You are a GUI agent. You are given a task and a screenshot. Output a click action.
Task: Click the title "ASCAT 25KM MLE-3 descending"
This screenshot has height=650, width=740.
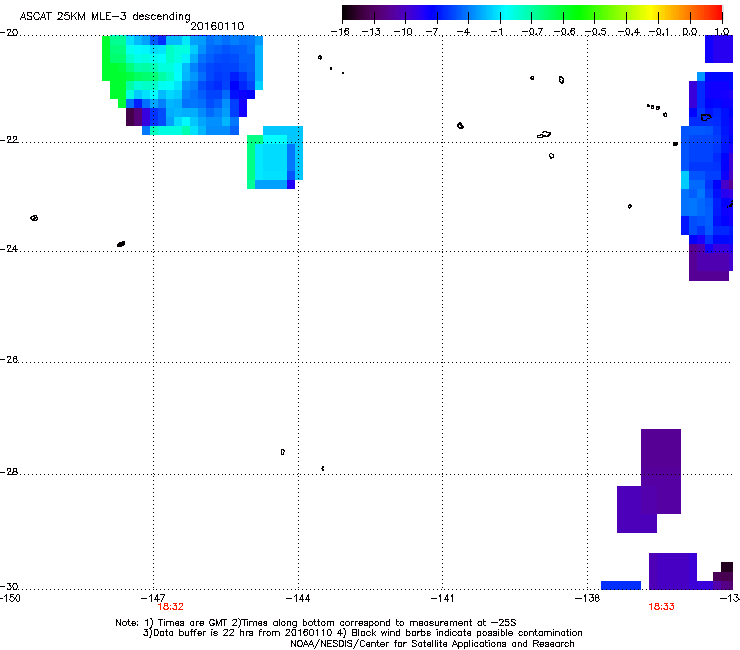click(105, 16)
